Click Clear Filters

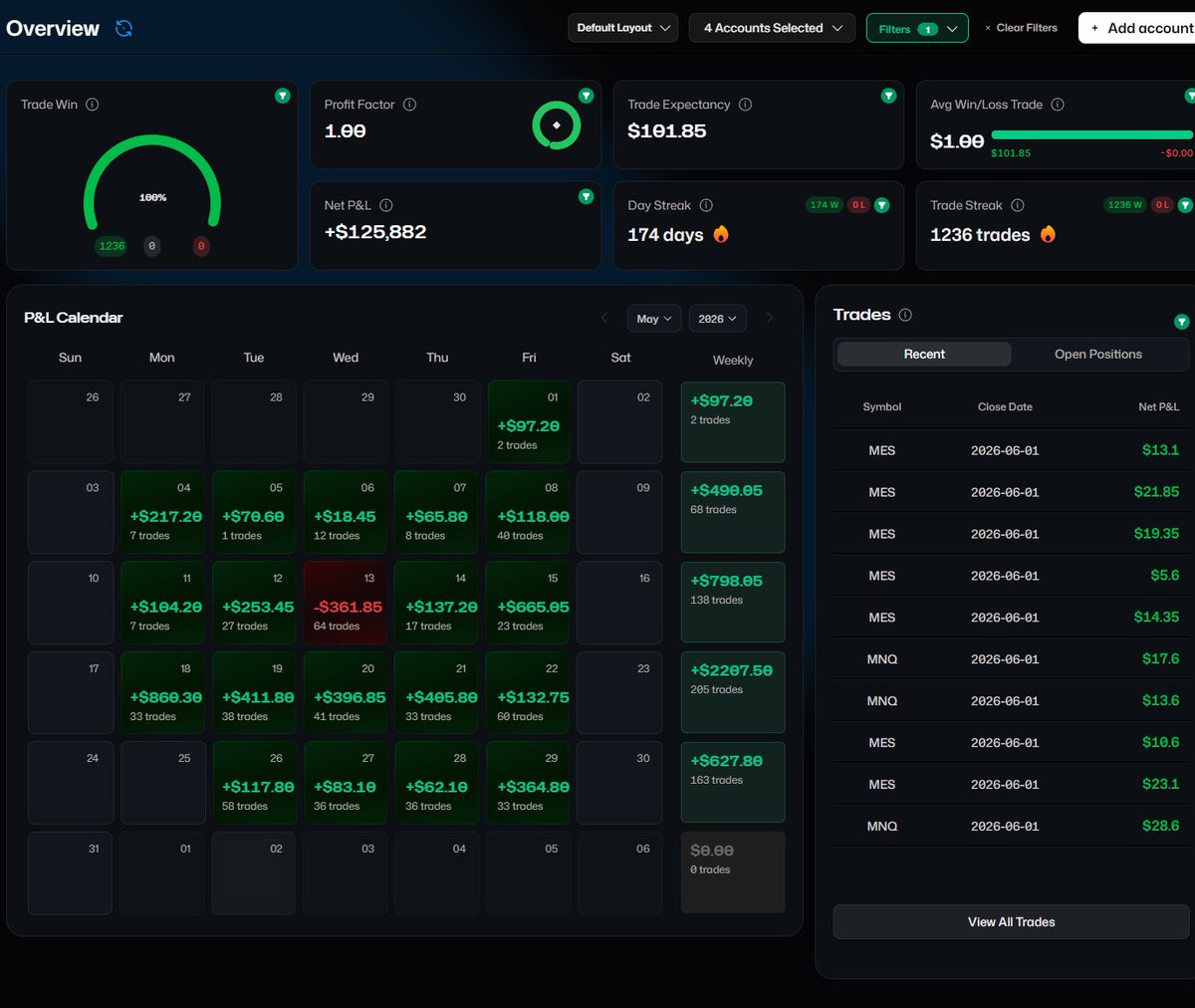click(1021, 28)
